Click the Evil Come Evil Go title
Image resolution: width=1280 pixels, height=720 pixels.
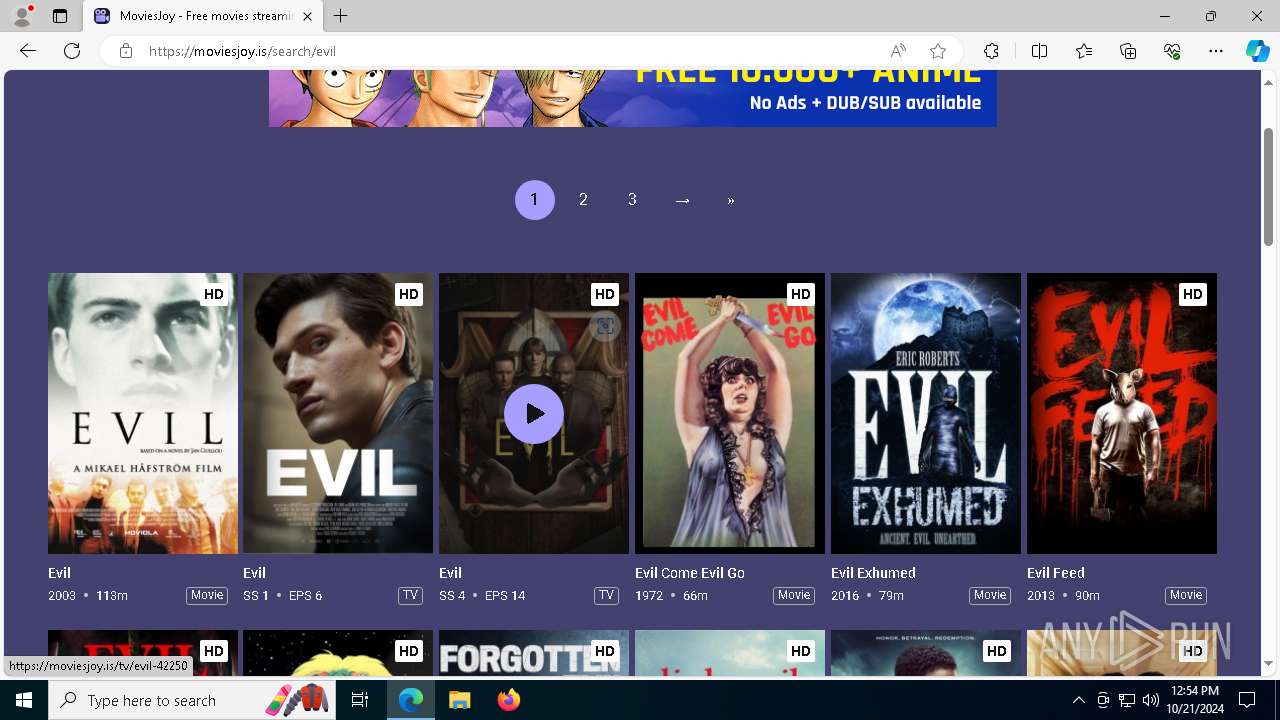(690, 573)
